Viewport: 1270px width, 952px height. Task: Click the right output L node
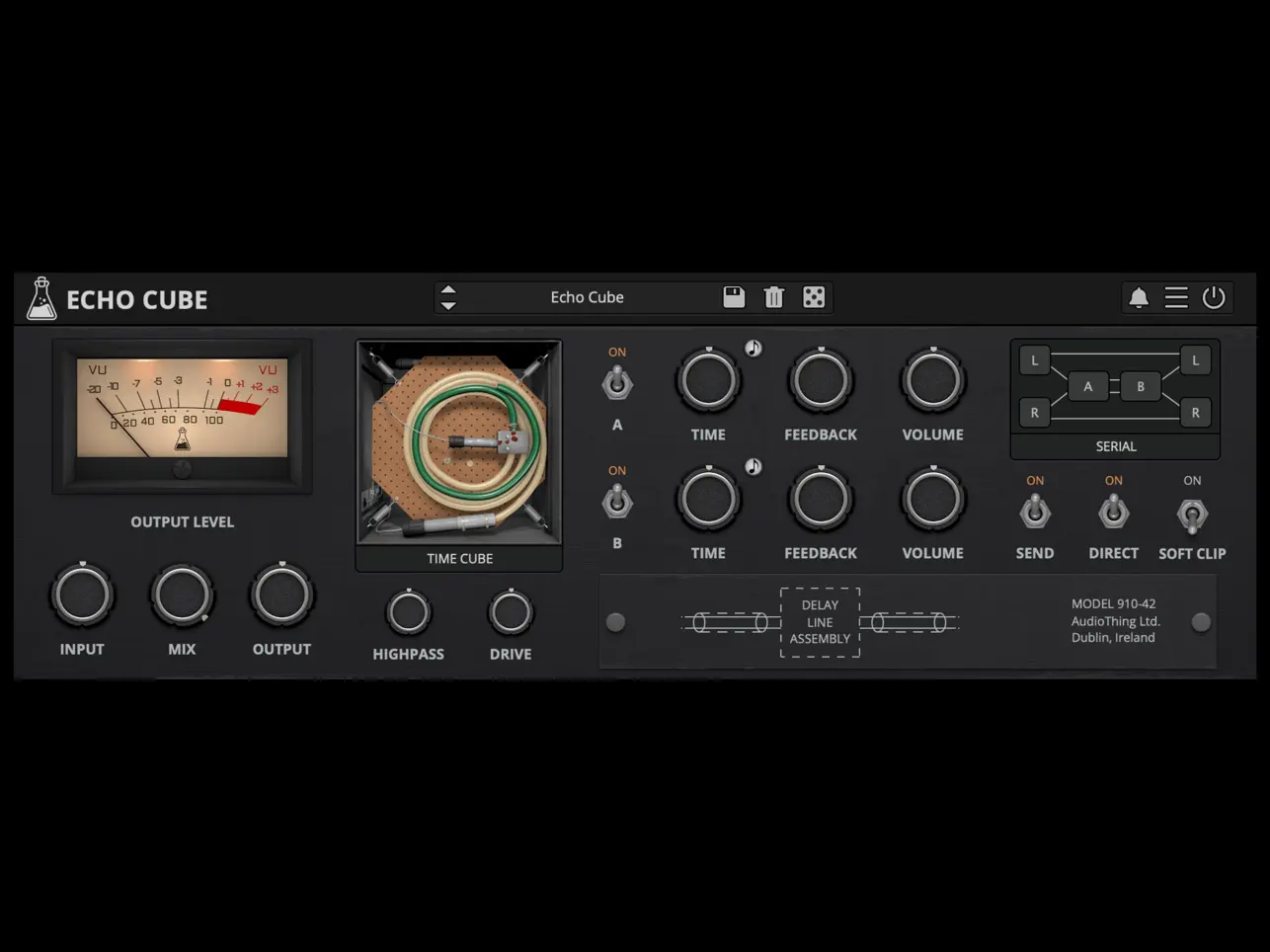click(1195, 360)
